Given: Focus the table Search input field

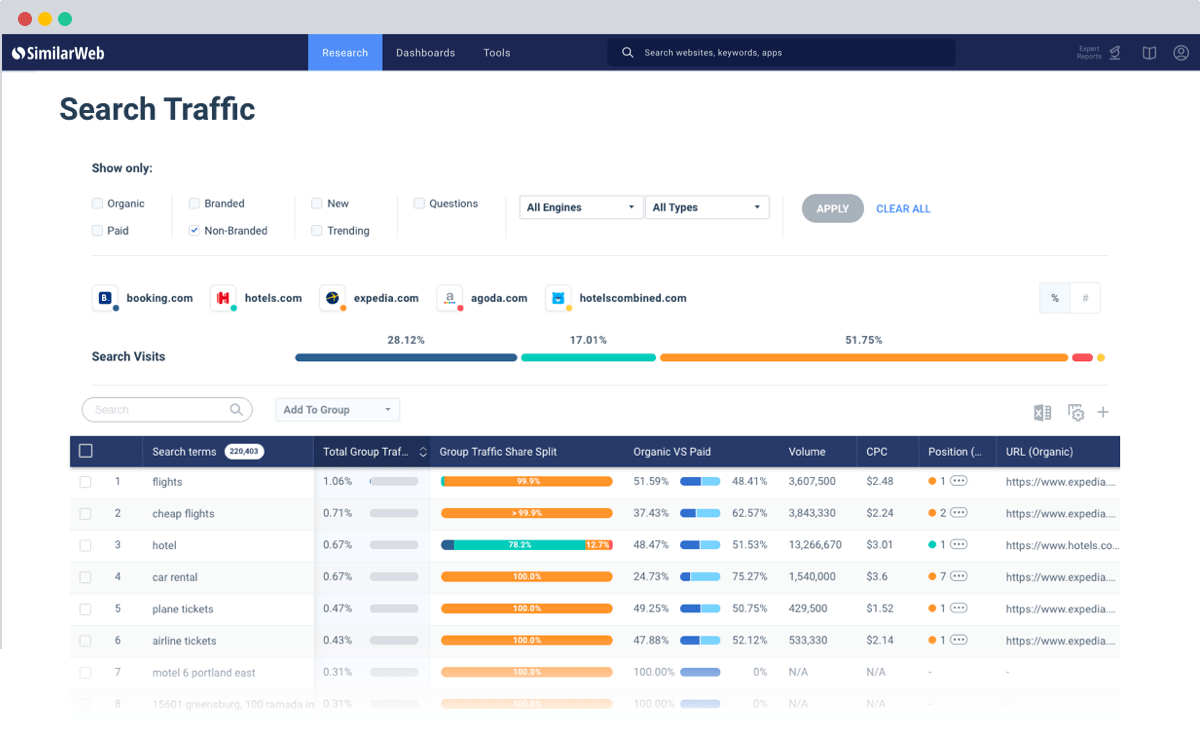Looking at the screenshot, I should coord(166,409).
